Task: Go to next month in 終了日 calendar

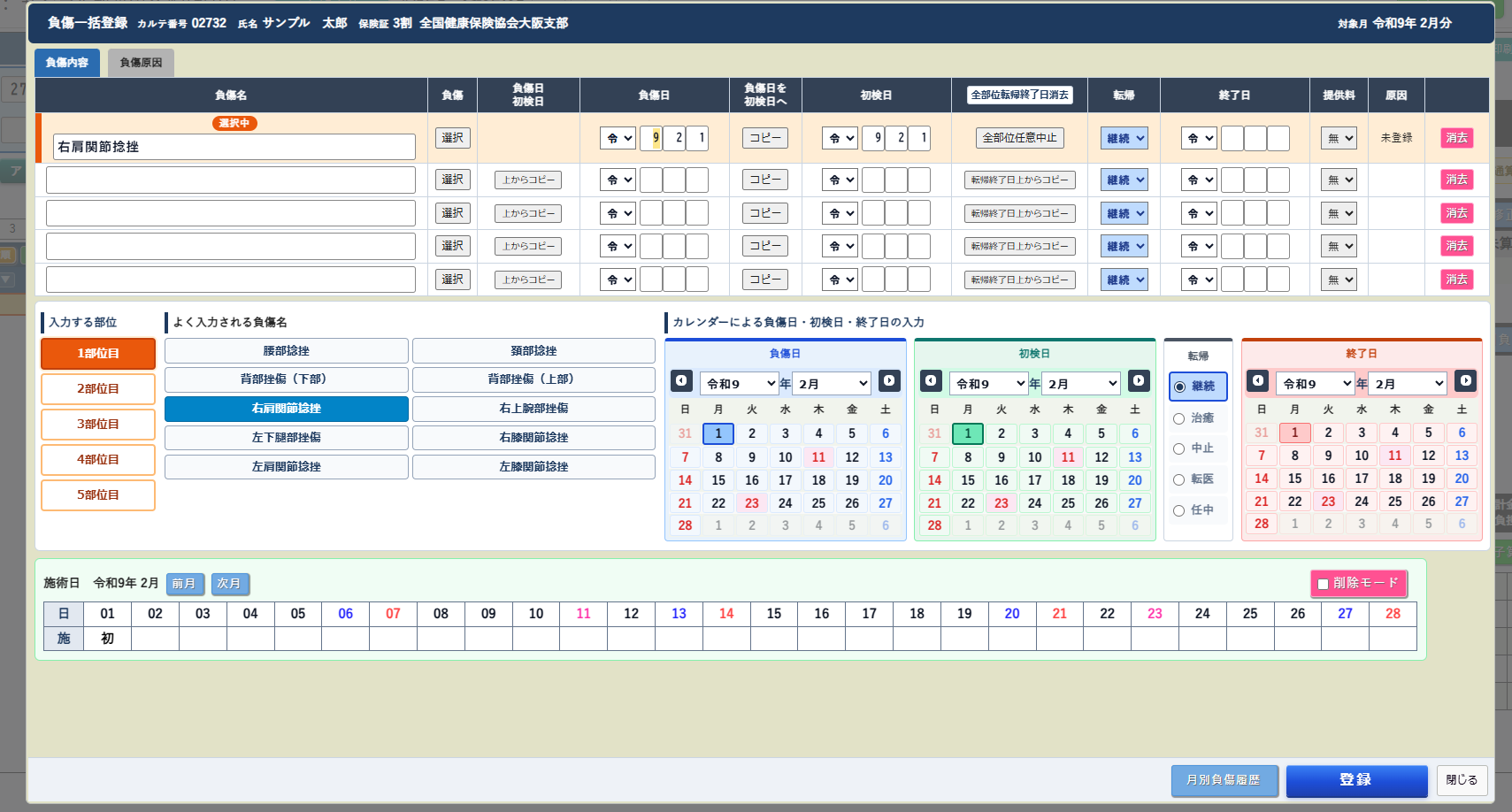Action: (1465, 380)
